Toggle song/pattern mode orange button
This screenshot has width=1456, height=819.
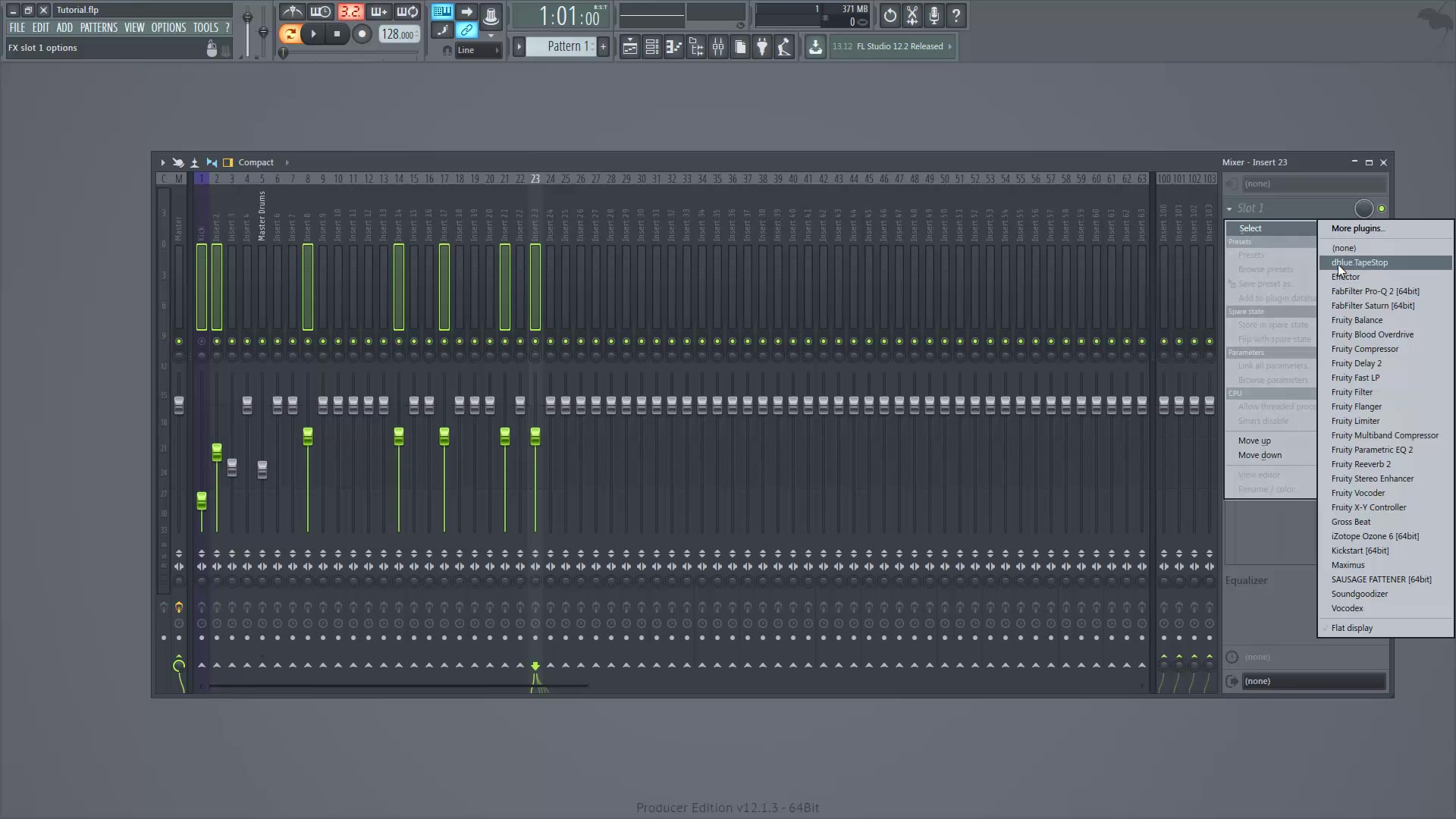(289, 33)
